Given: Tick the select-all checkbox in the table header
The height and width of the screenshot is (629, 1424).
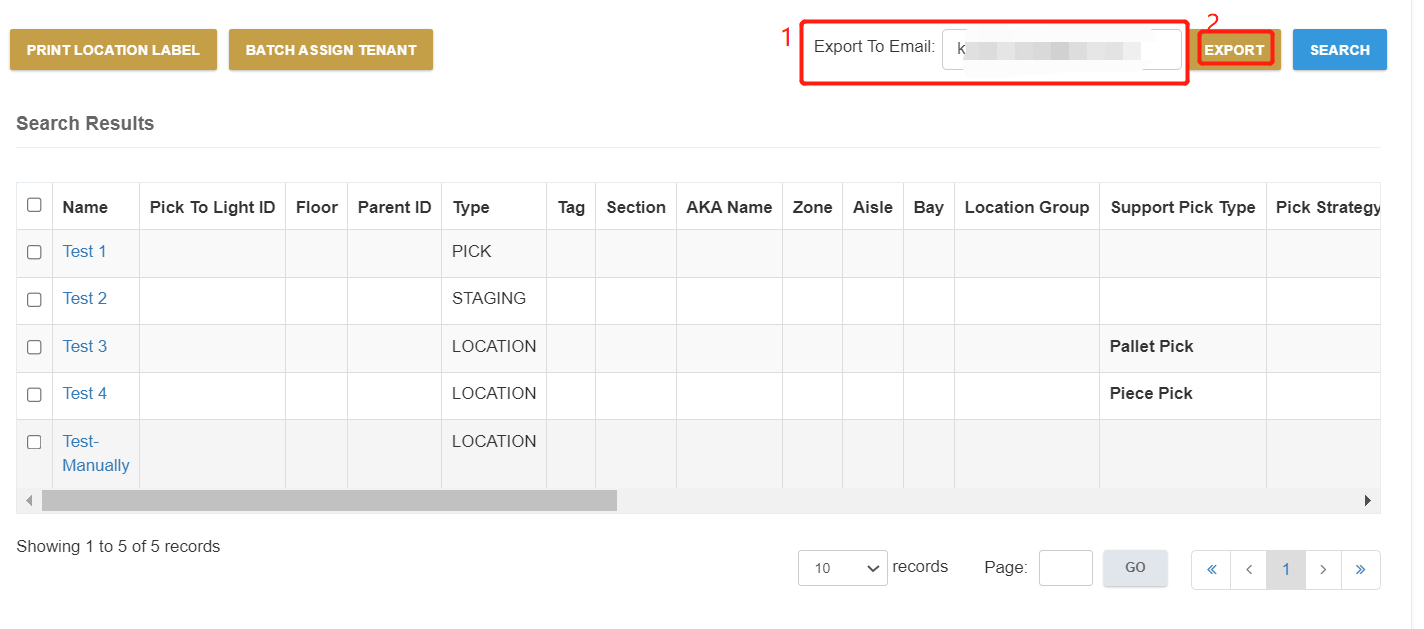Looking at the screenshot, I should (x=34, y=205).
